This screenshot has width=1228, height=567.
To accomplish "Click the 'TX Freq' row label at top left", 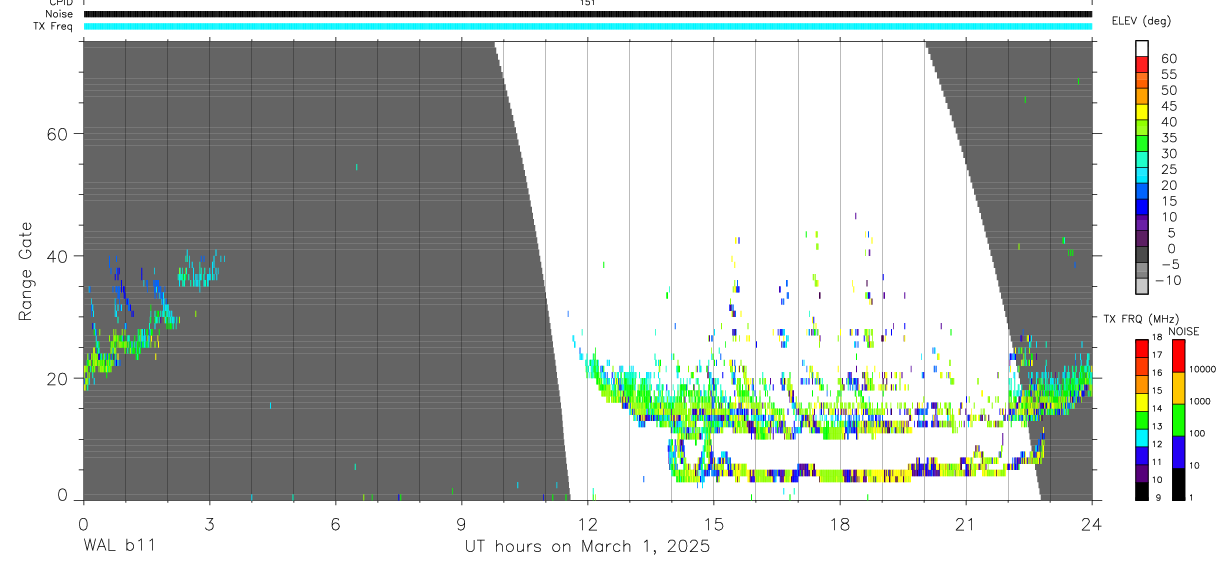I will (x=55, y=26).
